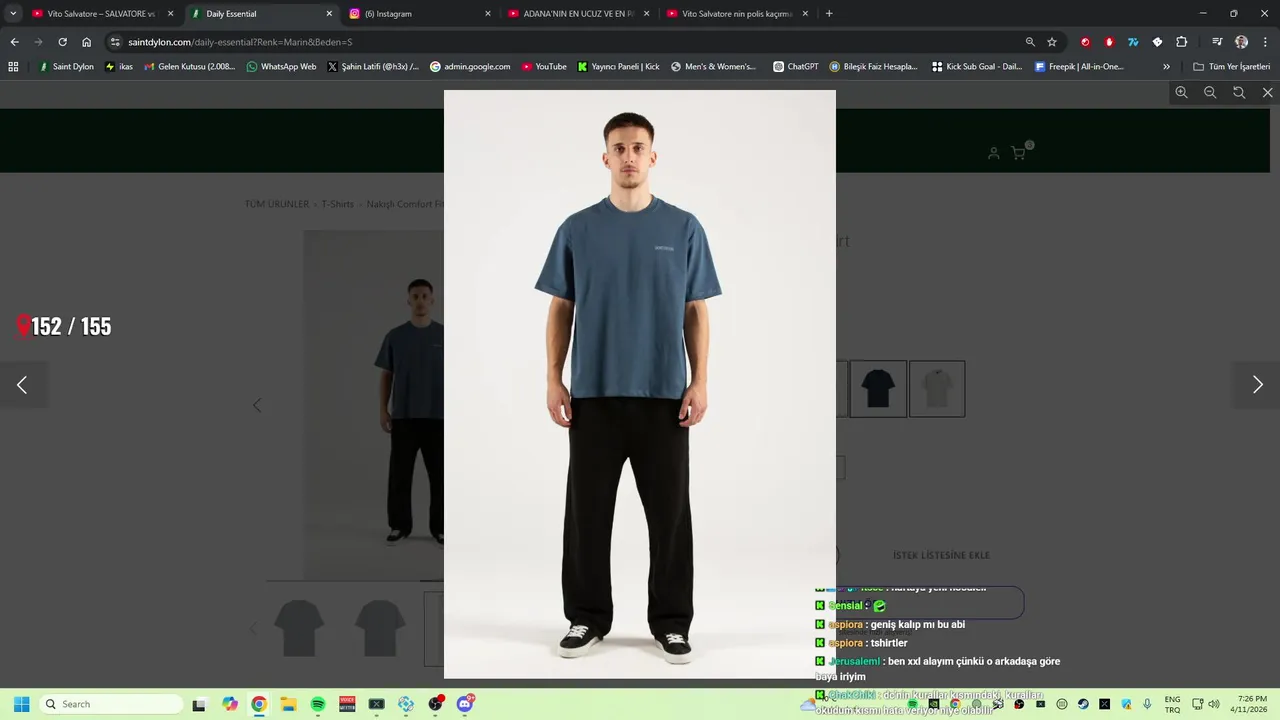The height and width of the screenshot is (720, 1280).
Task: Open the Kick Sub Goal bookmark
Action: tap(977, 67)
